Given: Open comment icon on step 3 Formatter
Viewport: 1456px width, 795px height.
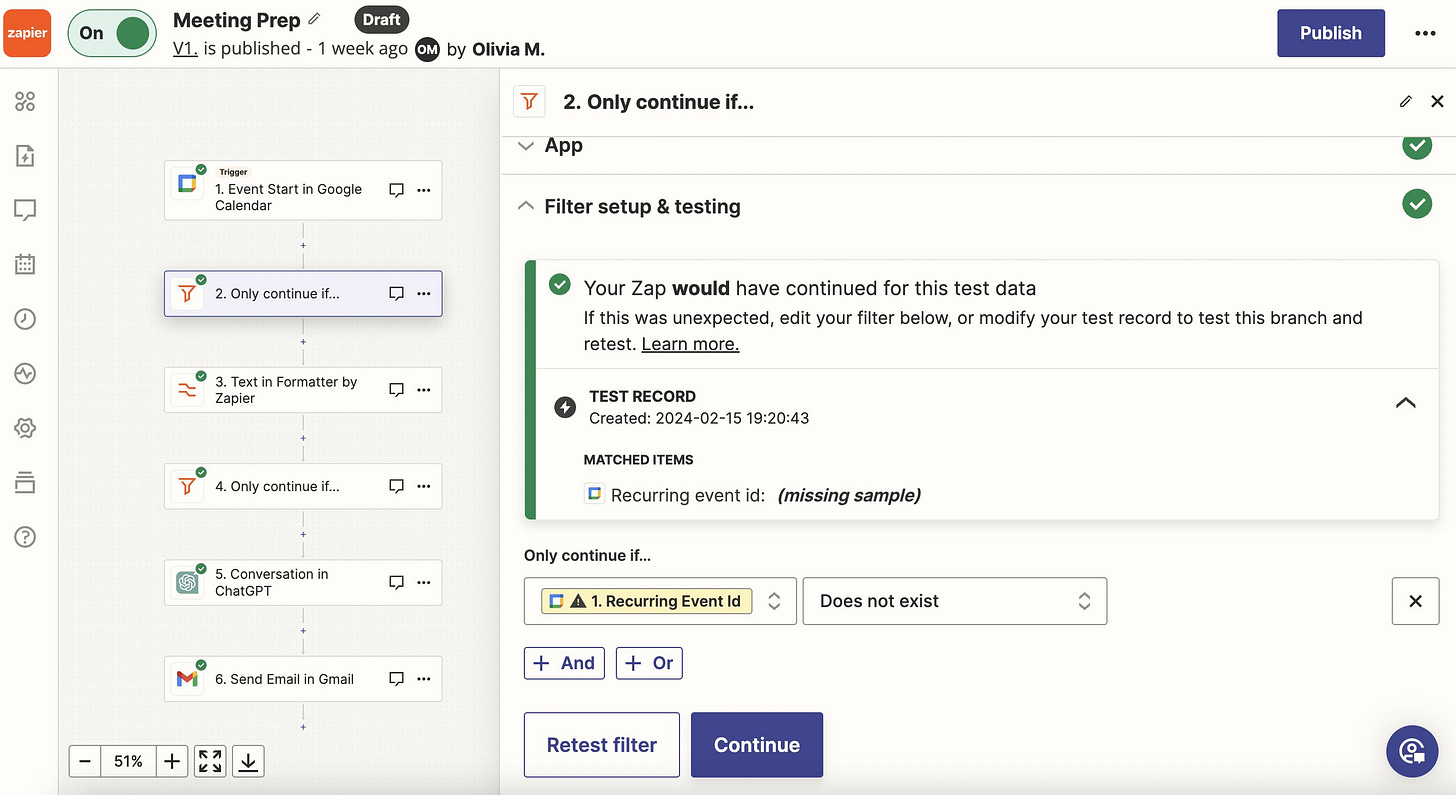Looking at the screenshot, I should (396, 390).
